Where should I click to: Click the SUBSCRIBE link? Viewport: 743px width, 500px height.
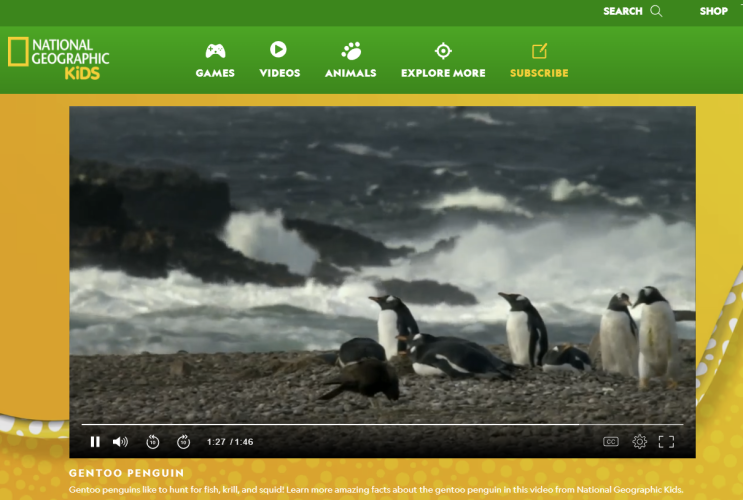539,73
